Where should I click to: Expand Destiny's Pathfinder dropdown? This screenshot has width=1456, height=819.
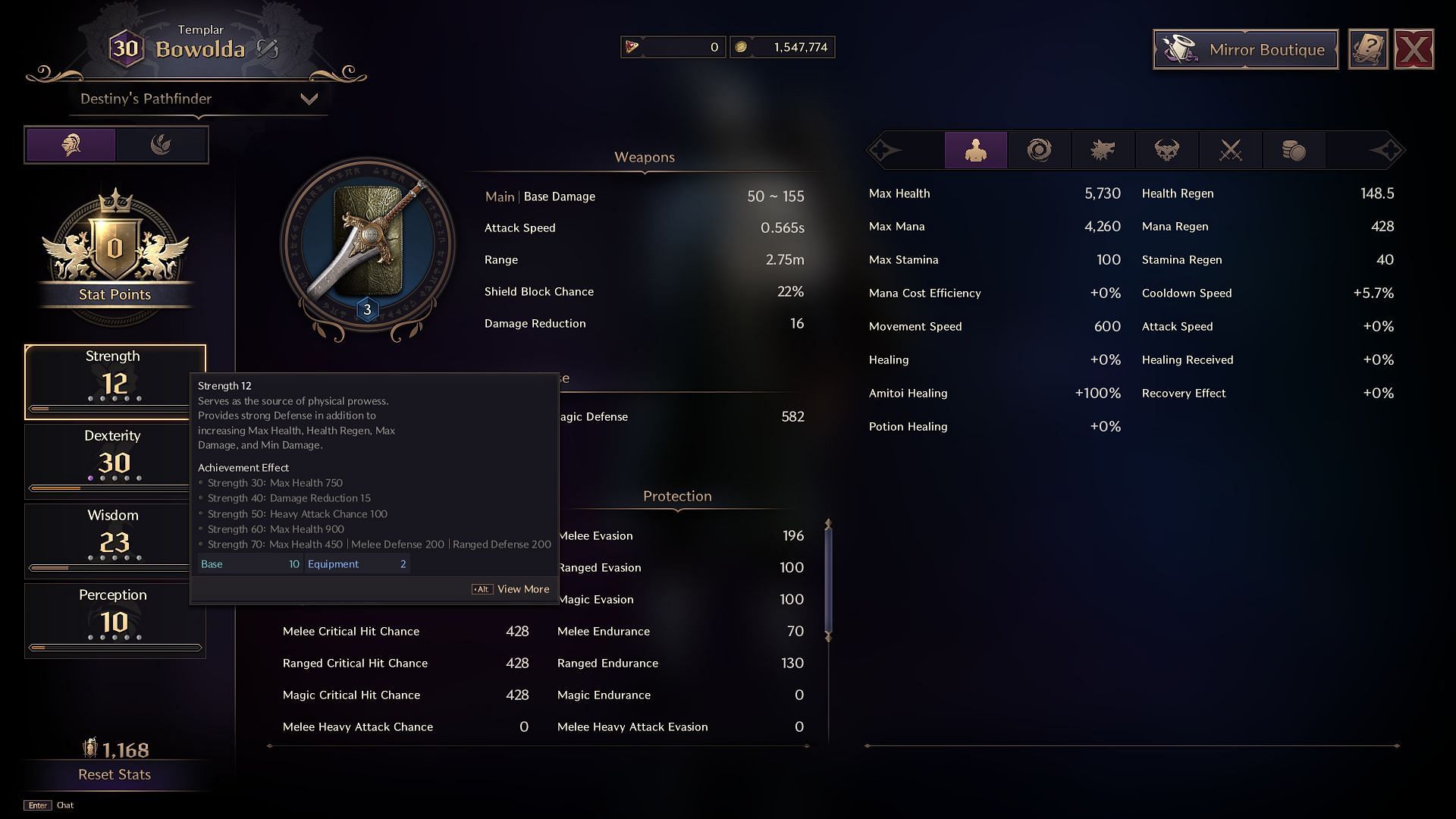point(308,98)
